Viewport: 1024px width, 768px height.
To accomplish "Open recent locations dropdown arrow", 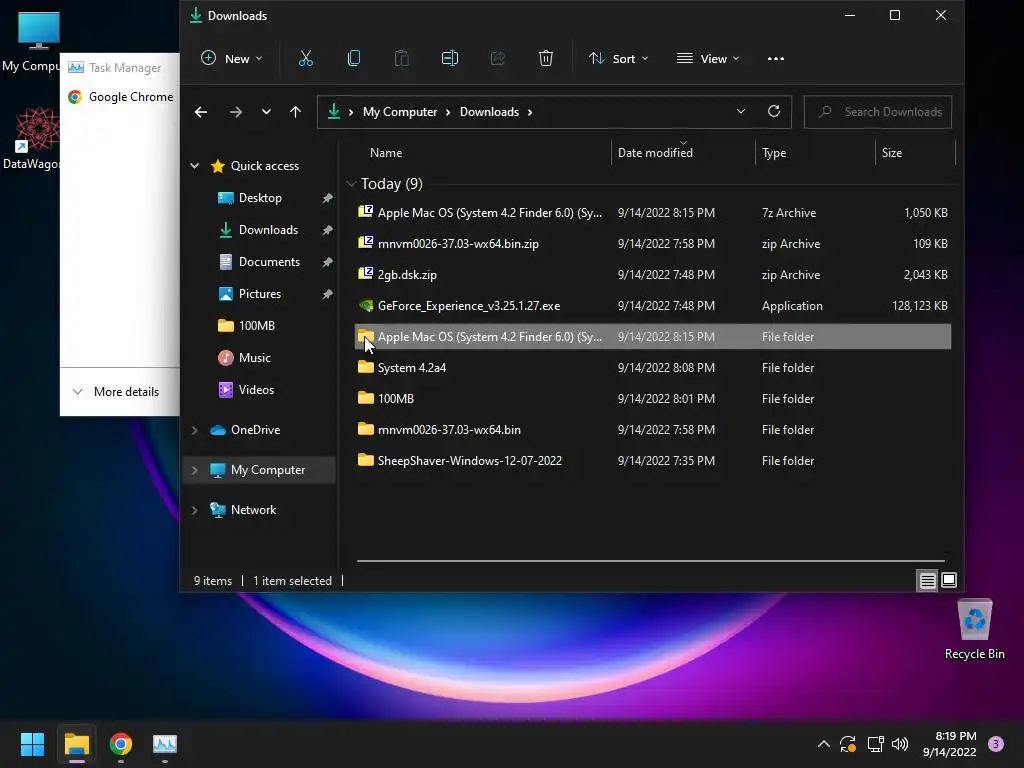I will [266, 112].
